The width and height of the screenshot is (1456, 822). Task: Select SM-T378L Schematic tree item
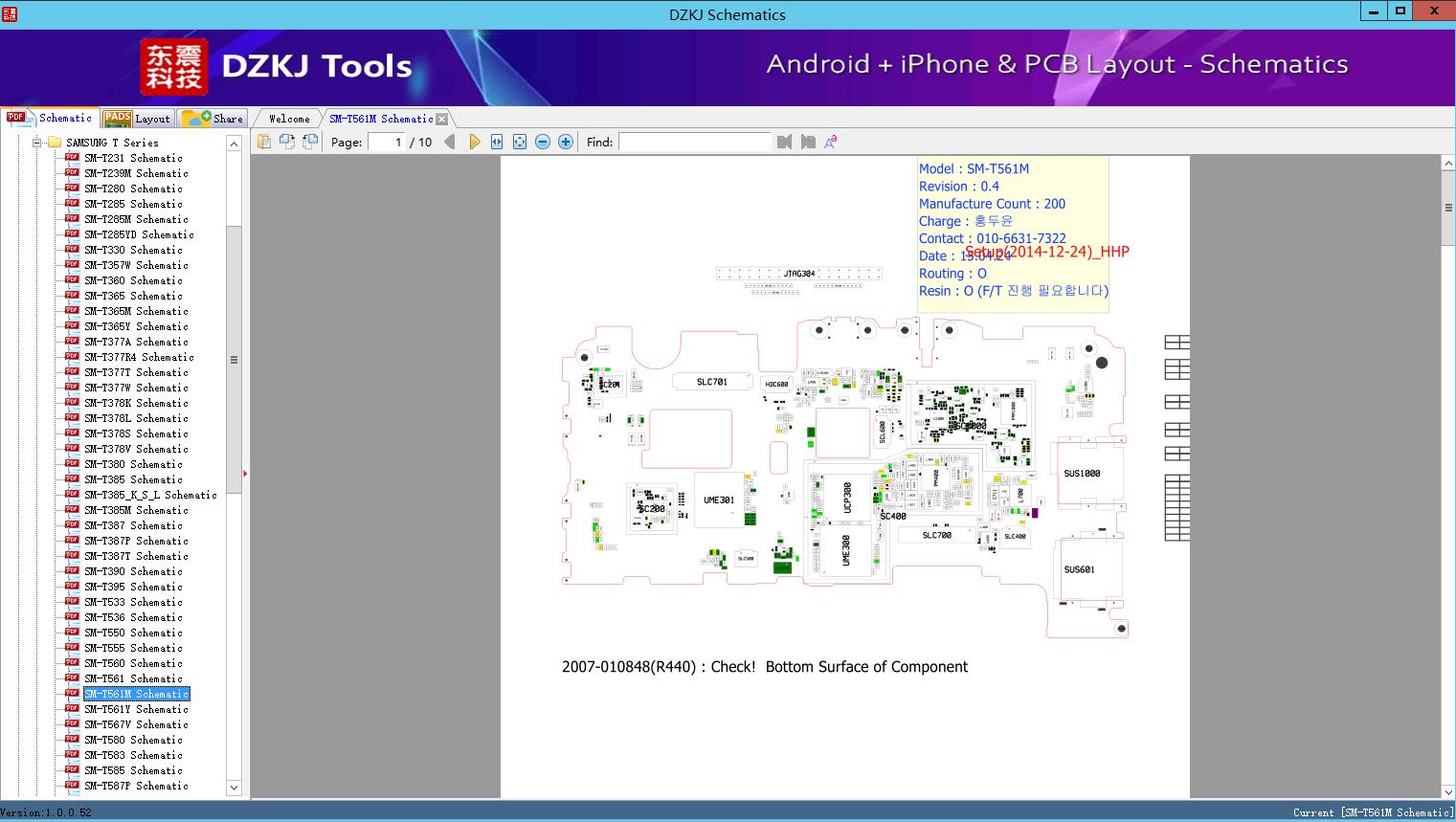coord(136,418)
